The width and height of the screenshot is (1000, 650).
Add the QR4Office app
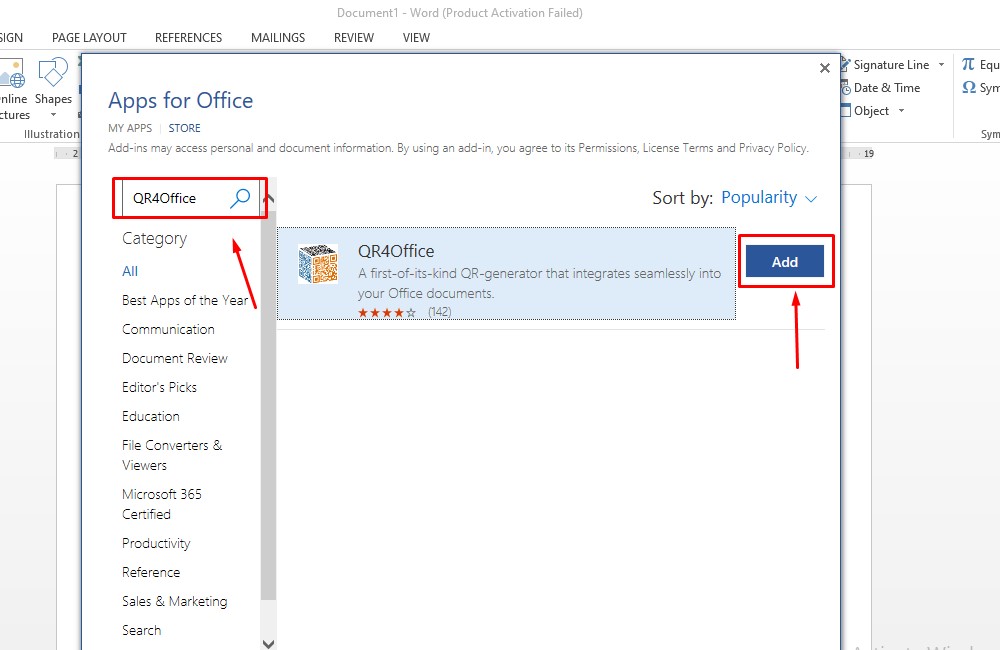point(785,260)
